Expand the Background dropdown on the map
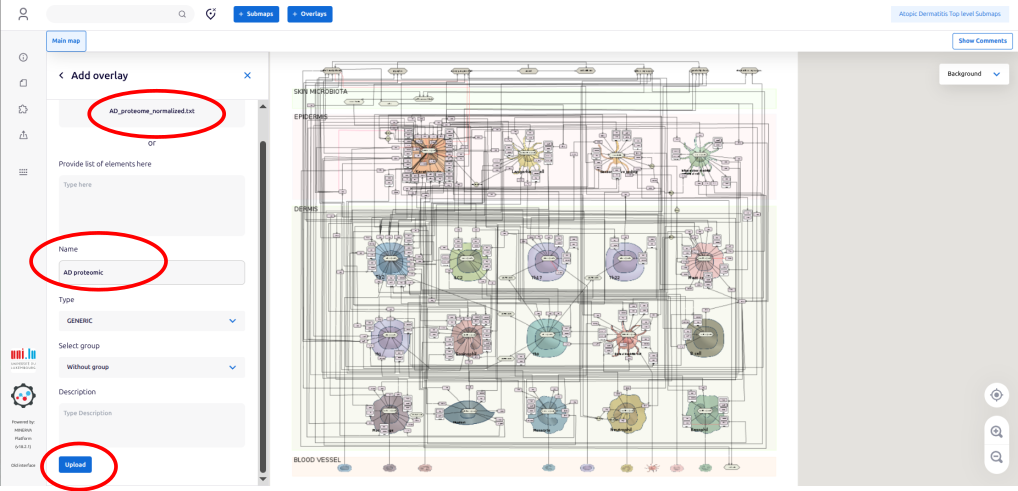 tap(972, 74)
